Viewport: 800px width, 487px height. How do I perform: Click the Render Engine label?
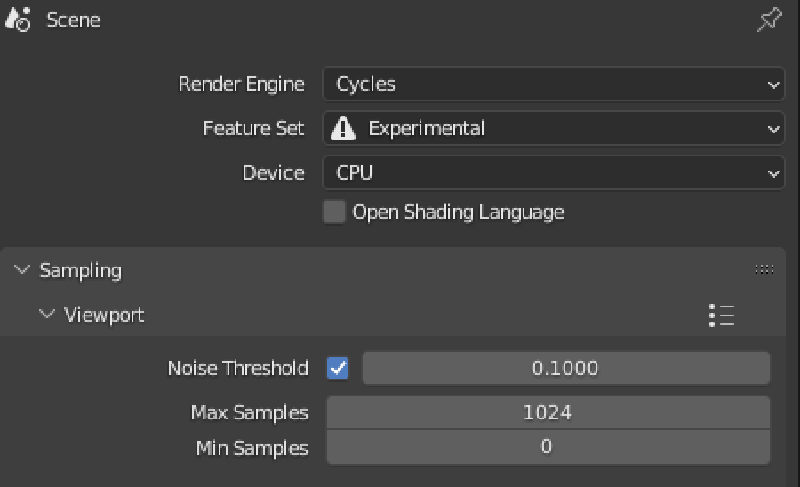pos(244,84)
